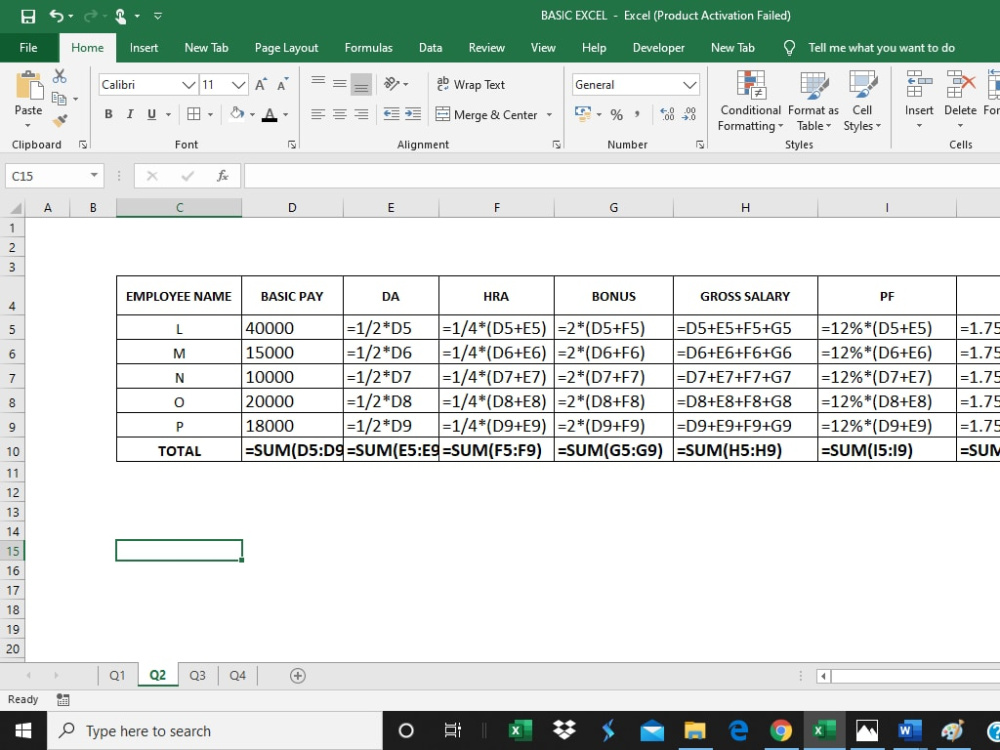
Task: Click the Insert Function fx icon
Action: coord(223,176)
